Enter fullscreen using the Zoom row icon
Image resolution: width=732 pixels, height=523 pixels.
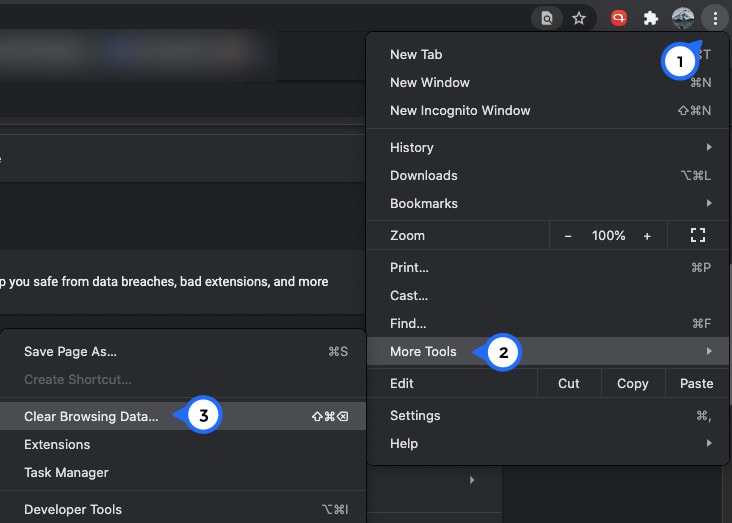click(x=698, y=236)
